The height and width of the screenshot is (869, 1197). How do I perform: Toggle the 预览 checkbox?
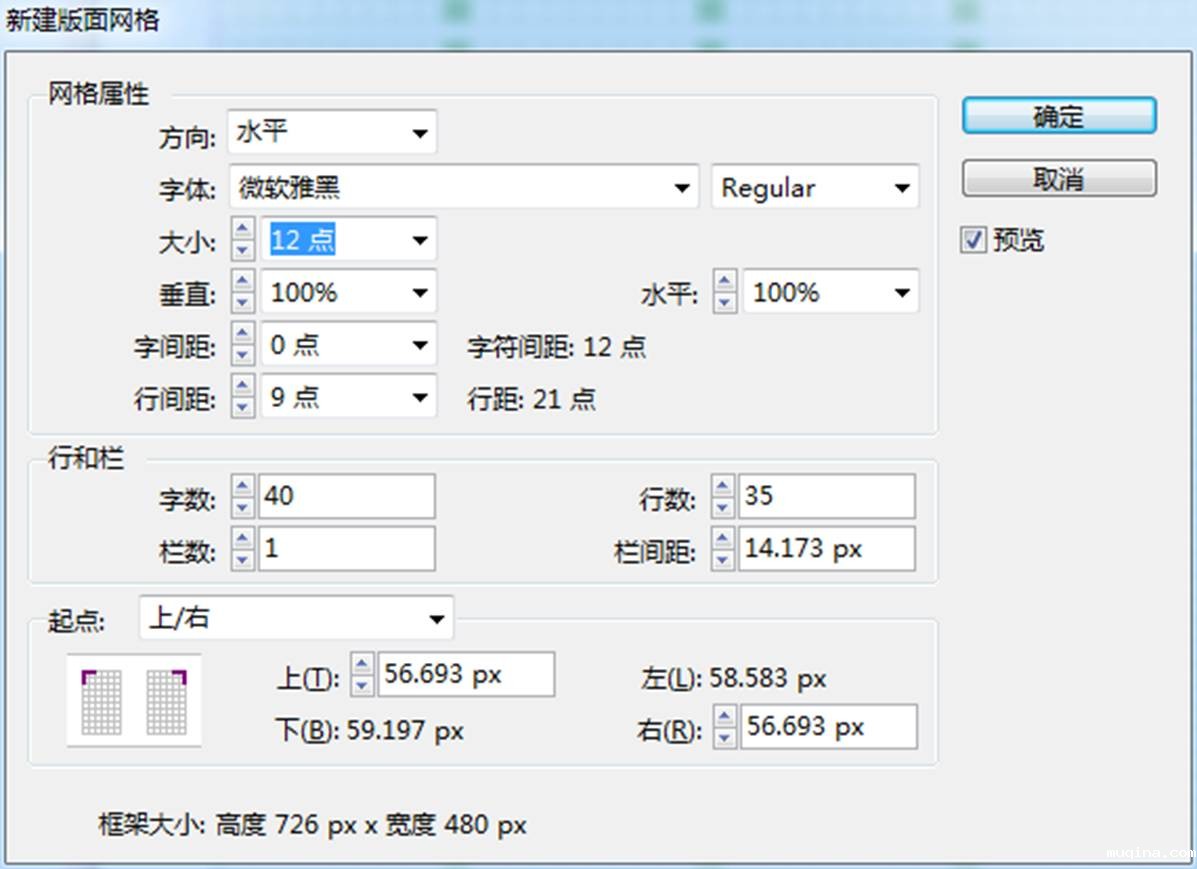coord(973,240)
